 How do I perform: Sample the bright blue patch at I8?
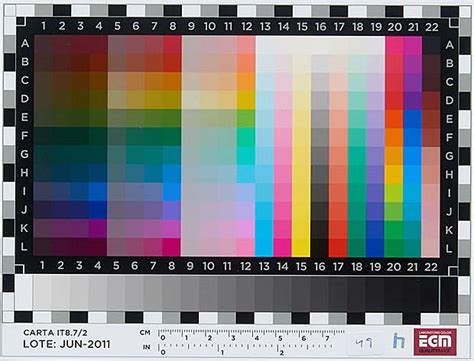coord(172,192)
